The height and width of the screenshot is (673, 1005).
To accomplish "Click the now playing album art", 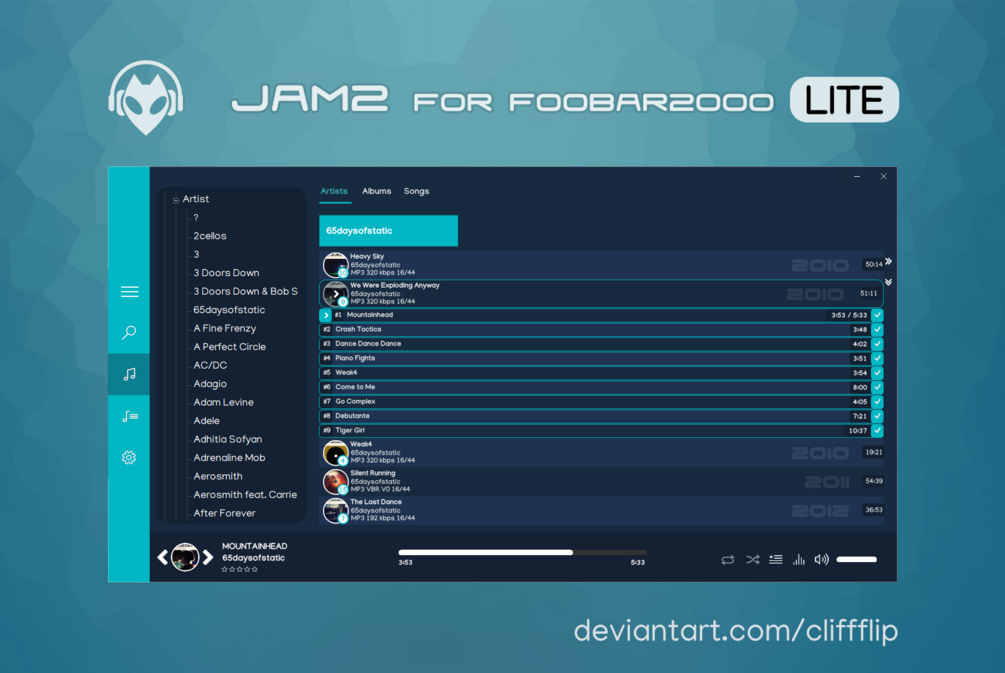I will point(185,557).
